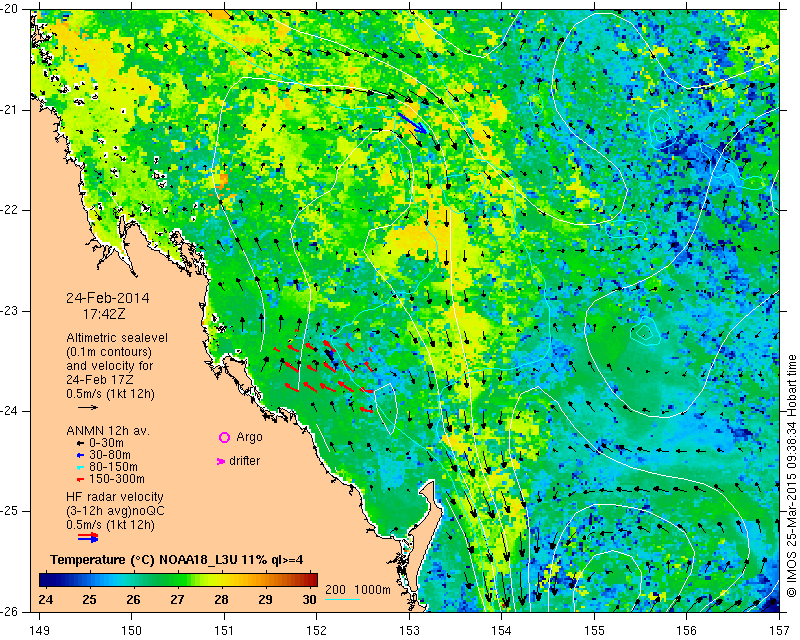
Task: Click the longitude axis label 154
Action: pos(502,631)
